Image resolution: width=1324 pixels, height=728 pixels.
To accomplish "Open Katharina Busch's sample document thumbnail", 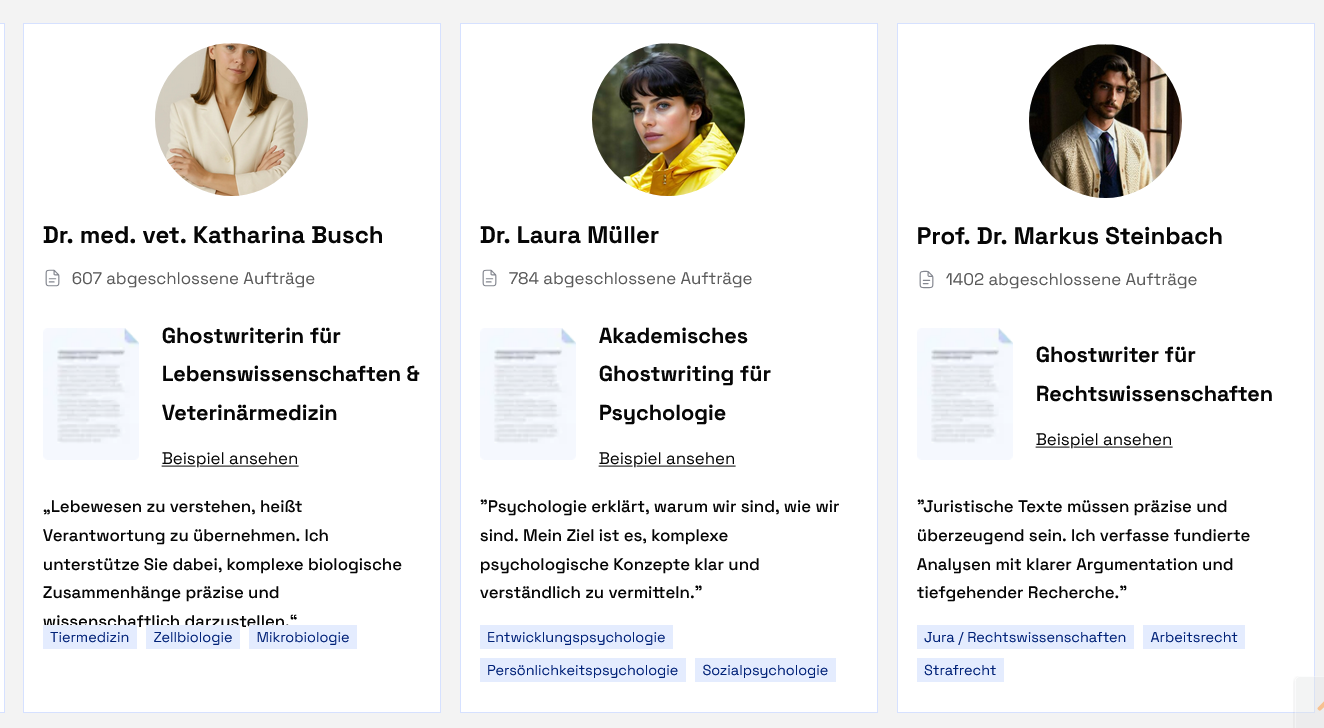I will click(x=91, y=394).
